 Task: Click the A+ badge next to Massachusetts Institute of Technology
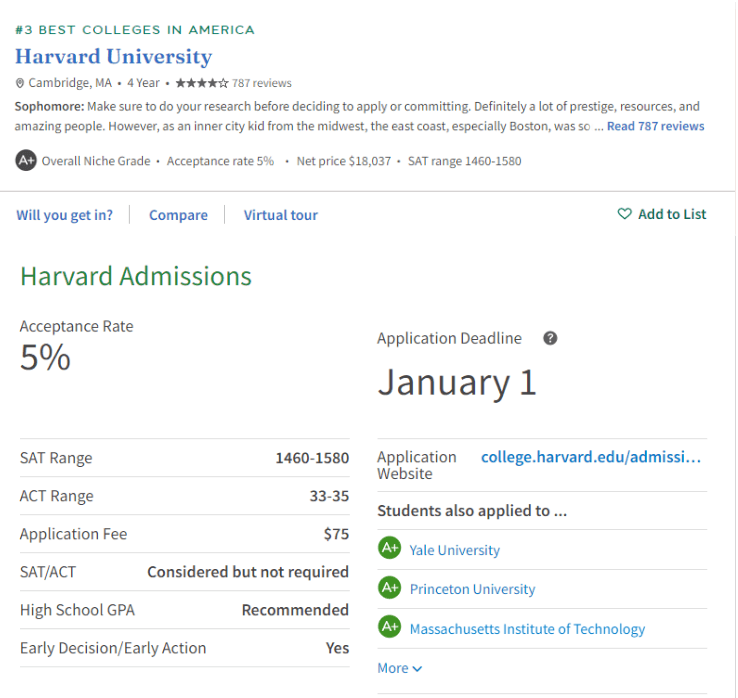click(x=389, y=626)
